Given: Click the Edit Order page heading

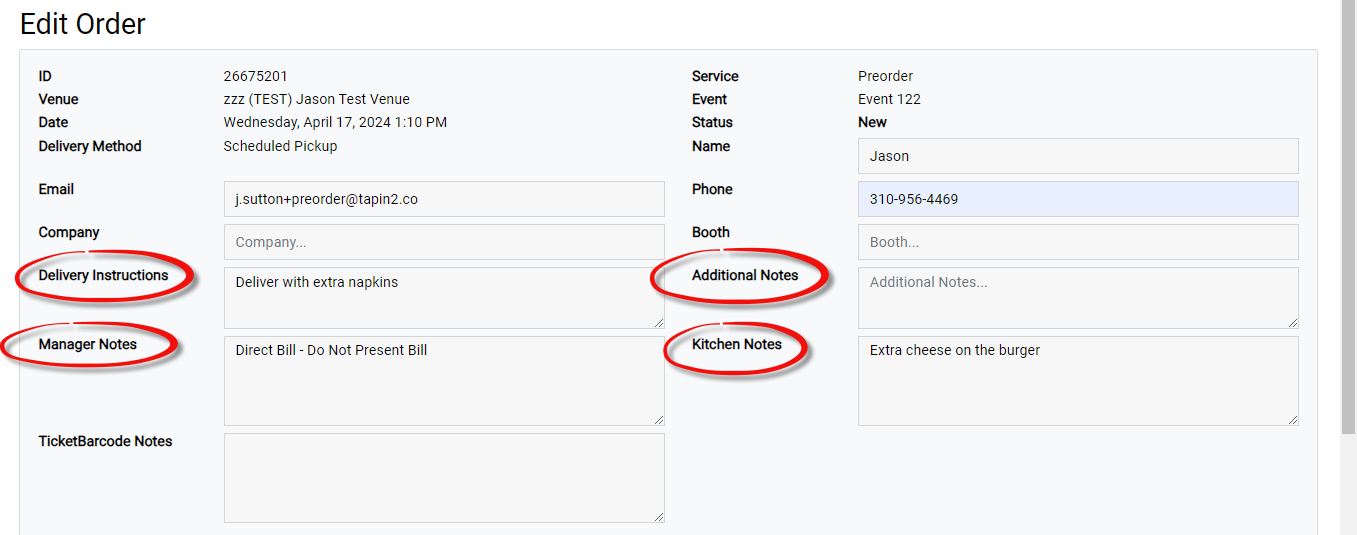Looking at the screenshot, I should pos(83,24).
